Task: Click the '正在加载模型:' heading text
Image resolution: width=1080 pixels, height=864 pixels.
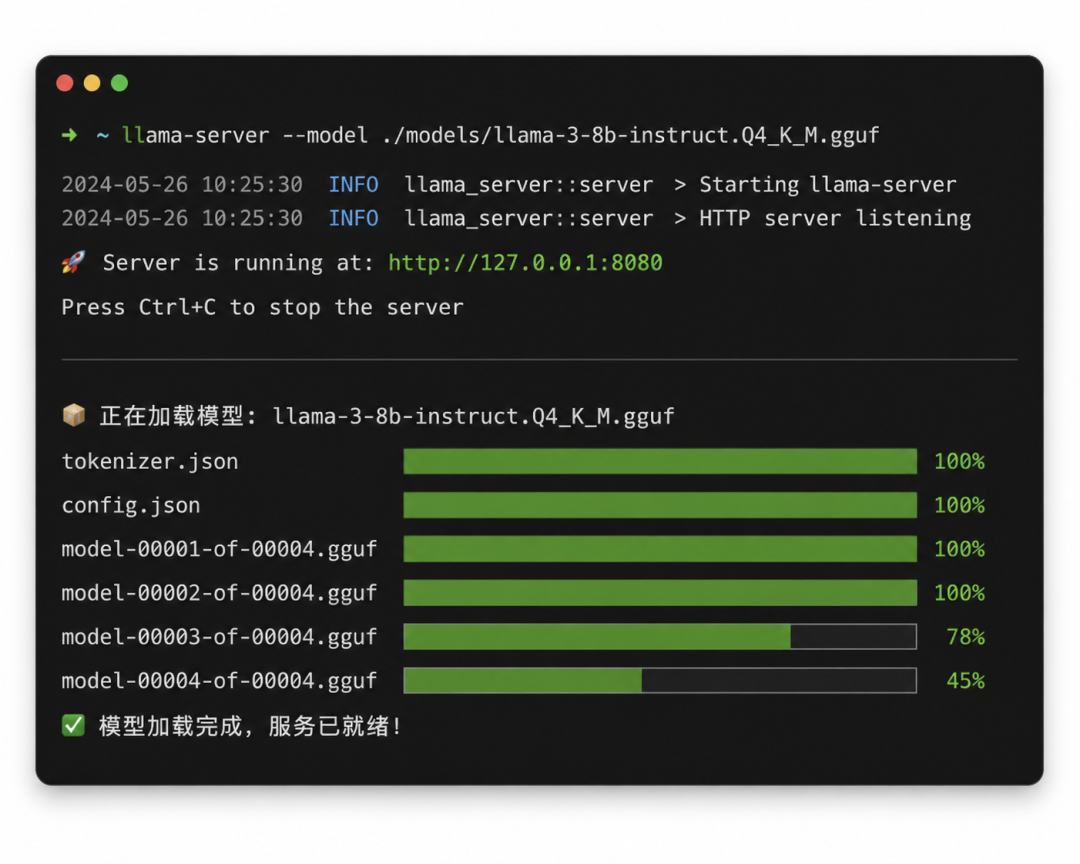Action: pyautogui.click(x=178, y=415)
